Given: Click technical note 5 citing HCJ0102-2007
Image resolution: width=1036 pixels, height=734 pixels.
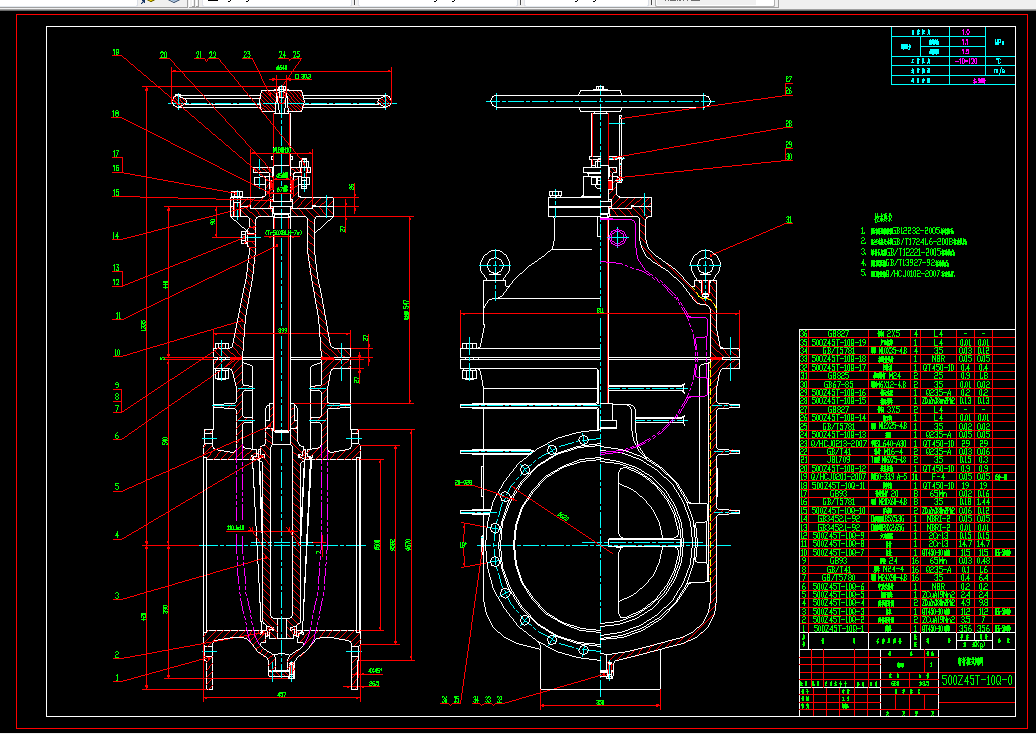Looking at the screenshot, I should pos(908,274).
